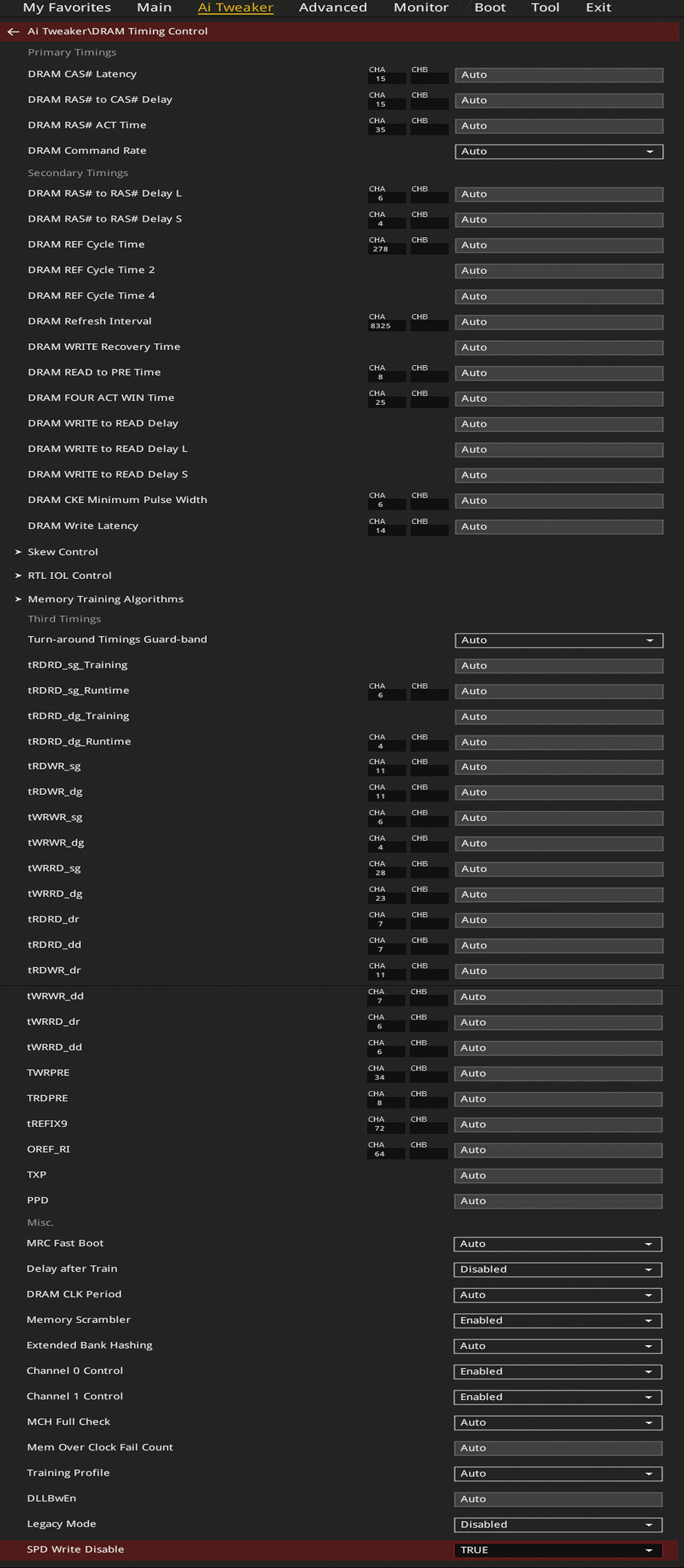Switch to the Monitor tab

[x=421, y=7]
